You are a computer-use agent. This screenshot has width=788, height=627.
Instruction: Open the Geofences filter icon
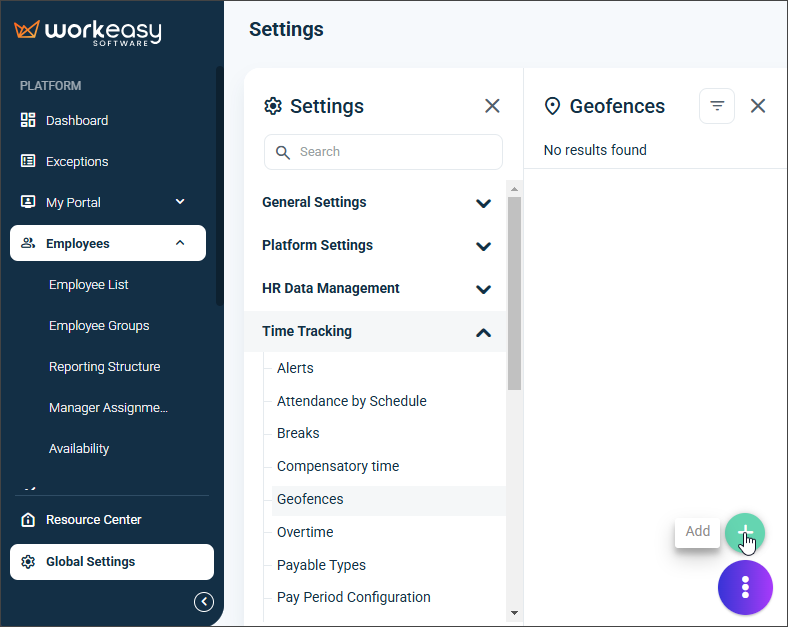point(717,106)
